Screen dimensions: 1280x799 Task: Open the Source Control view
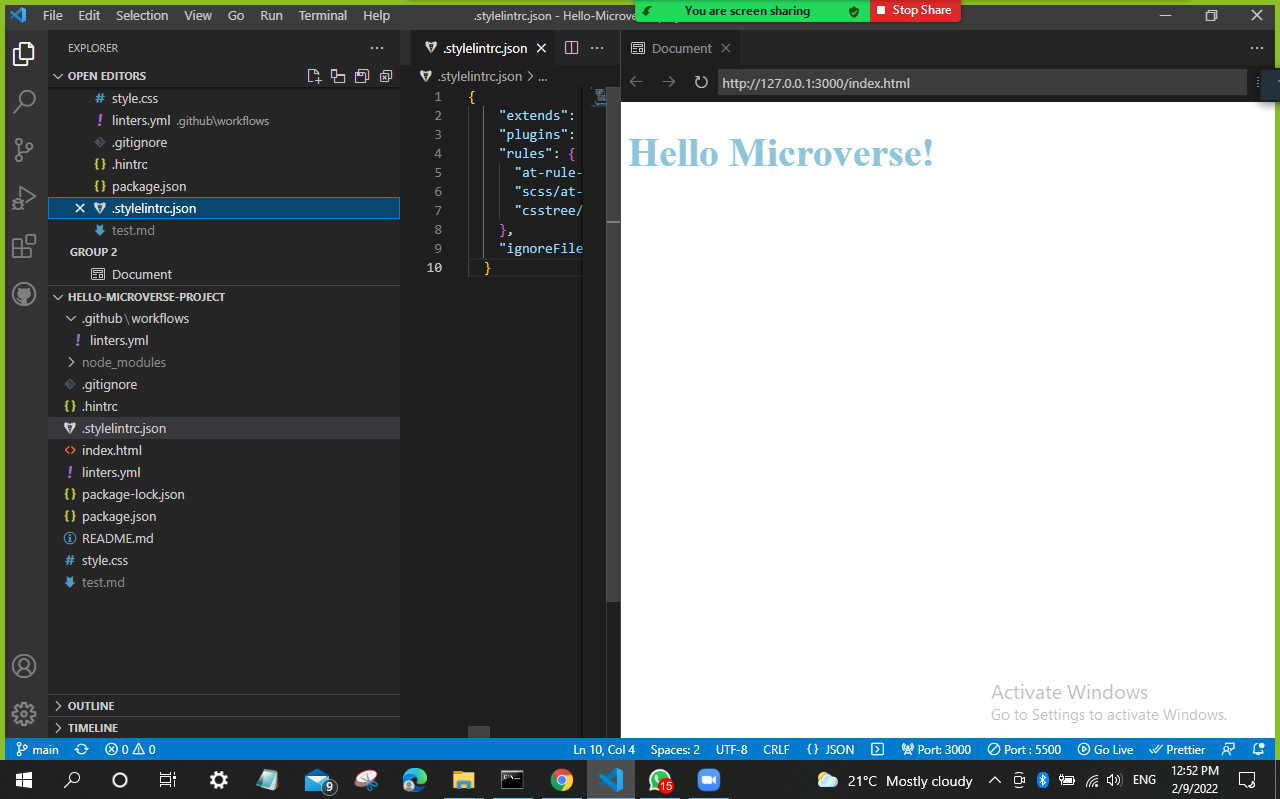tap(25, 149)
